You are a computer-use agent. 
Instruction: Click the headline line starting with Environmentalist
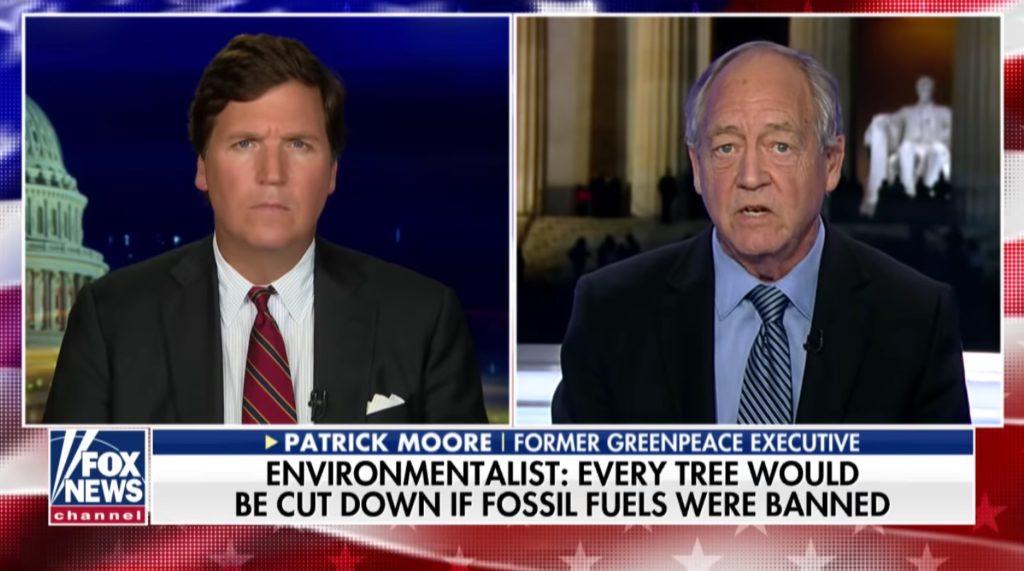pos(561,474)
